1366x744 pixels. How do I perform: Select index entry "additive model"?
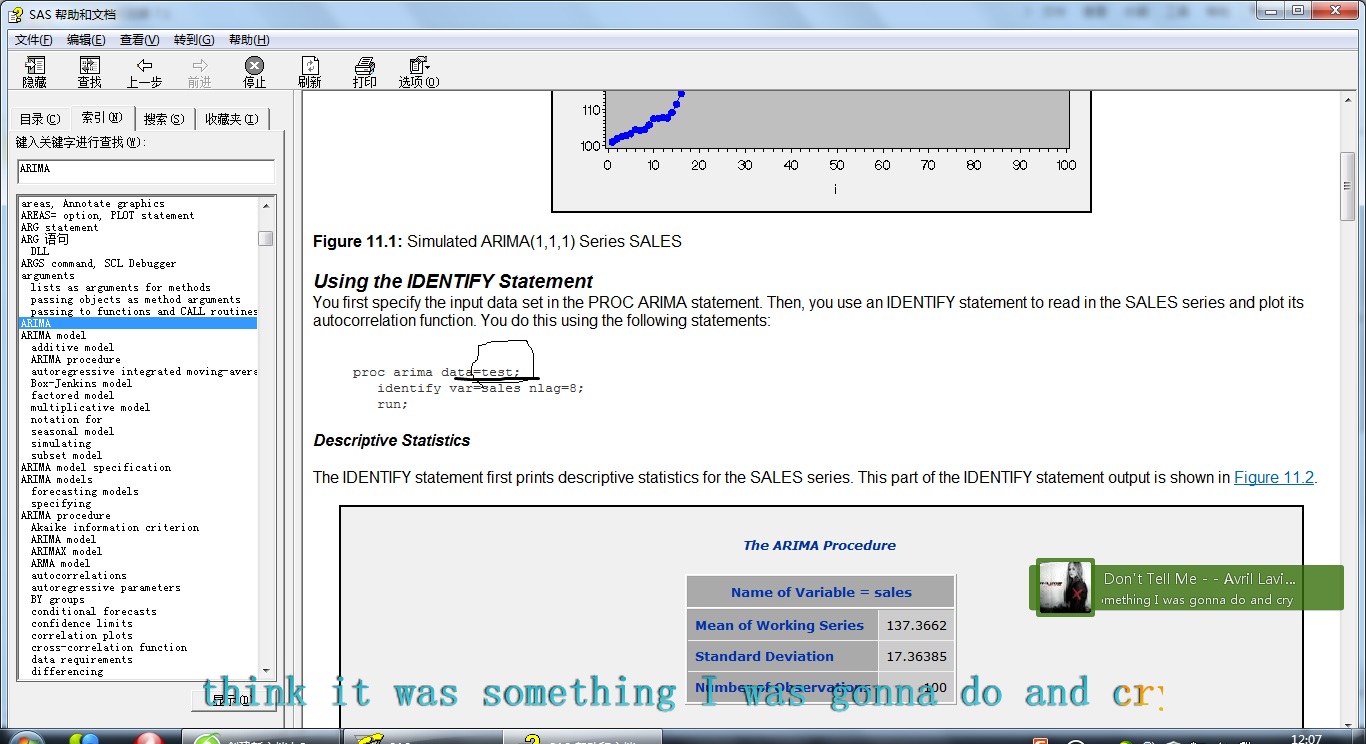(x=72, y=348)
